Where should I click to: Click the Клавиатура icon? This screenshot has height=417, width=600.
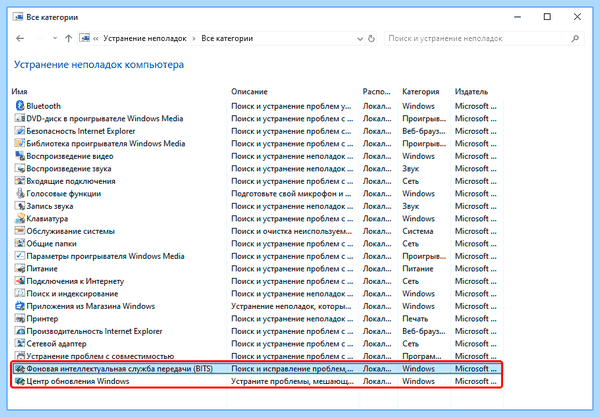click(x=20, y=218)
